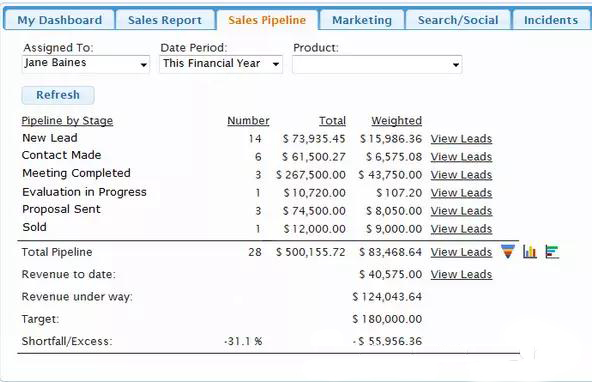Screen dimensions: 592x382
Task: Click the $ 83,468.64 weighted total
Action: (390, 252)
